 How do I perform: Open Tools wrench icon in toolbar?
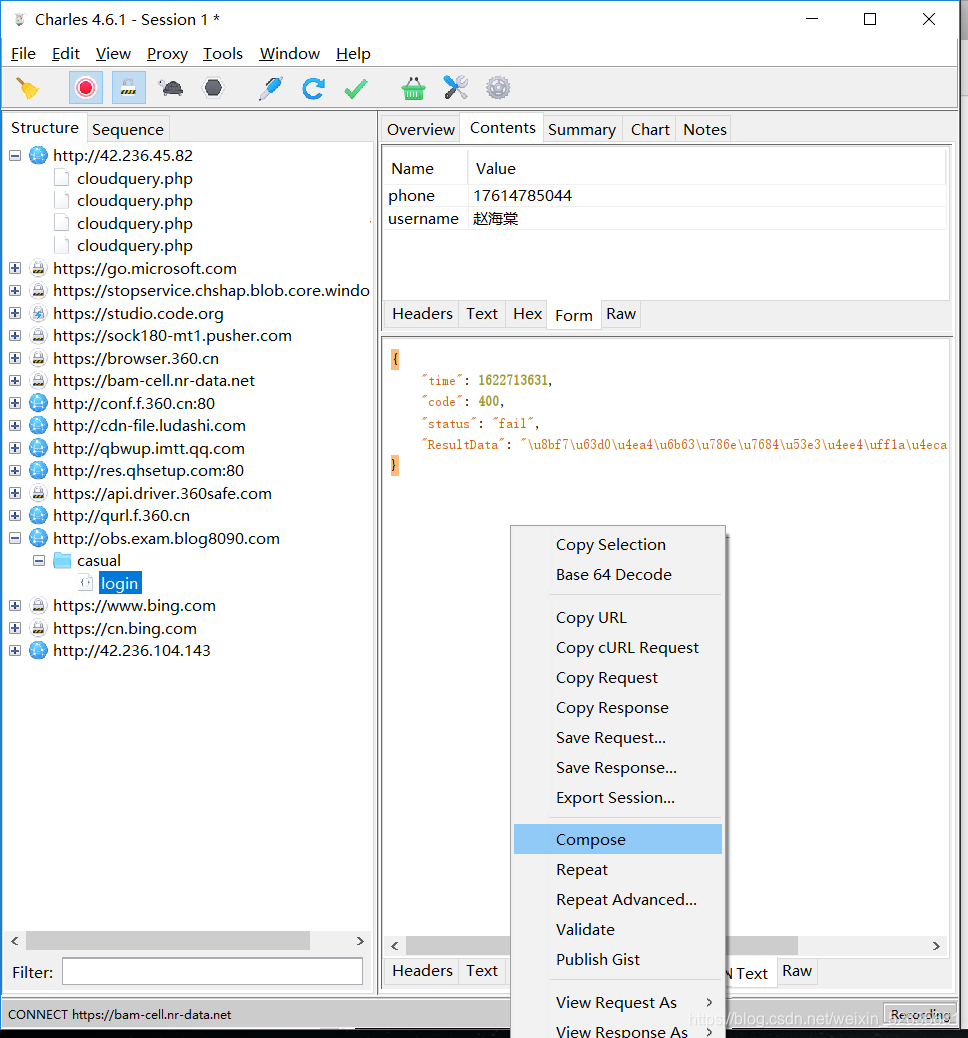point(456,88)
